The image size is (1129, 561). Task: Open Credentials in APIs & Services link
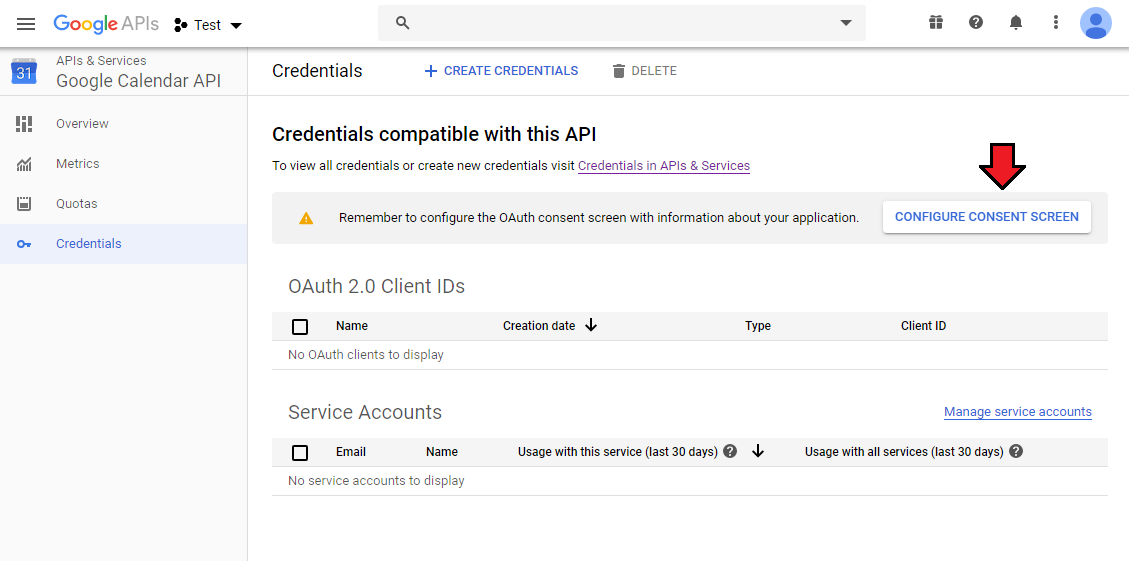664,166
